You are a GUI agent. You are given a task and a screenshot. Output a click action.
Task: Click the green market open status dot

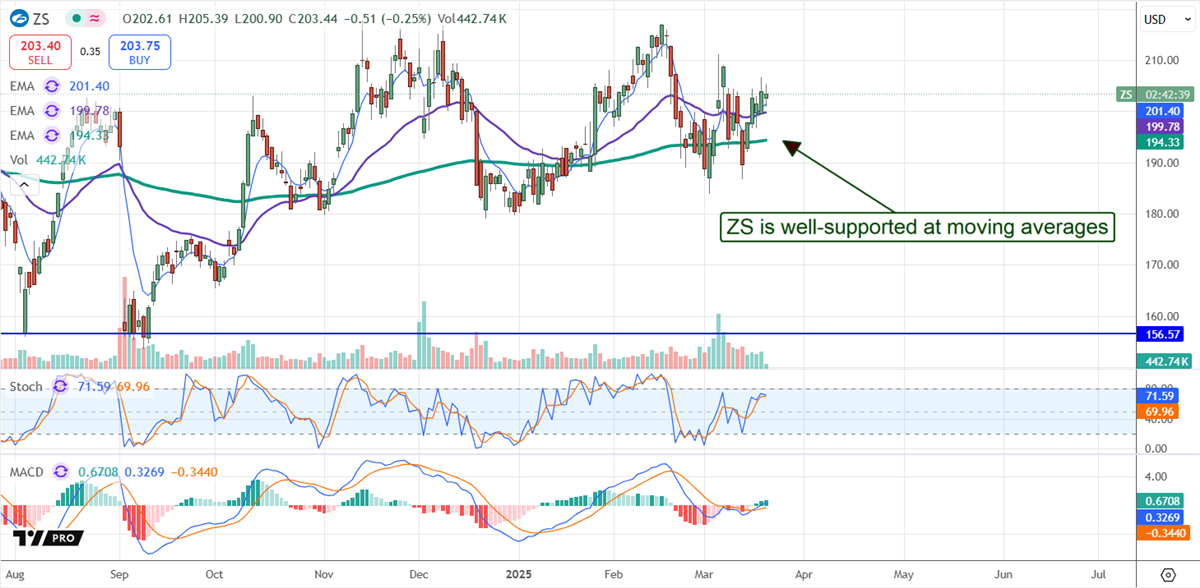click(76, 19)
